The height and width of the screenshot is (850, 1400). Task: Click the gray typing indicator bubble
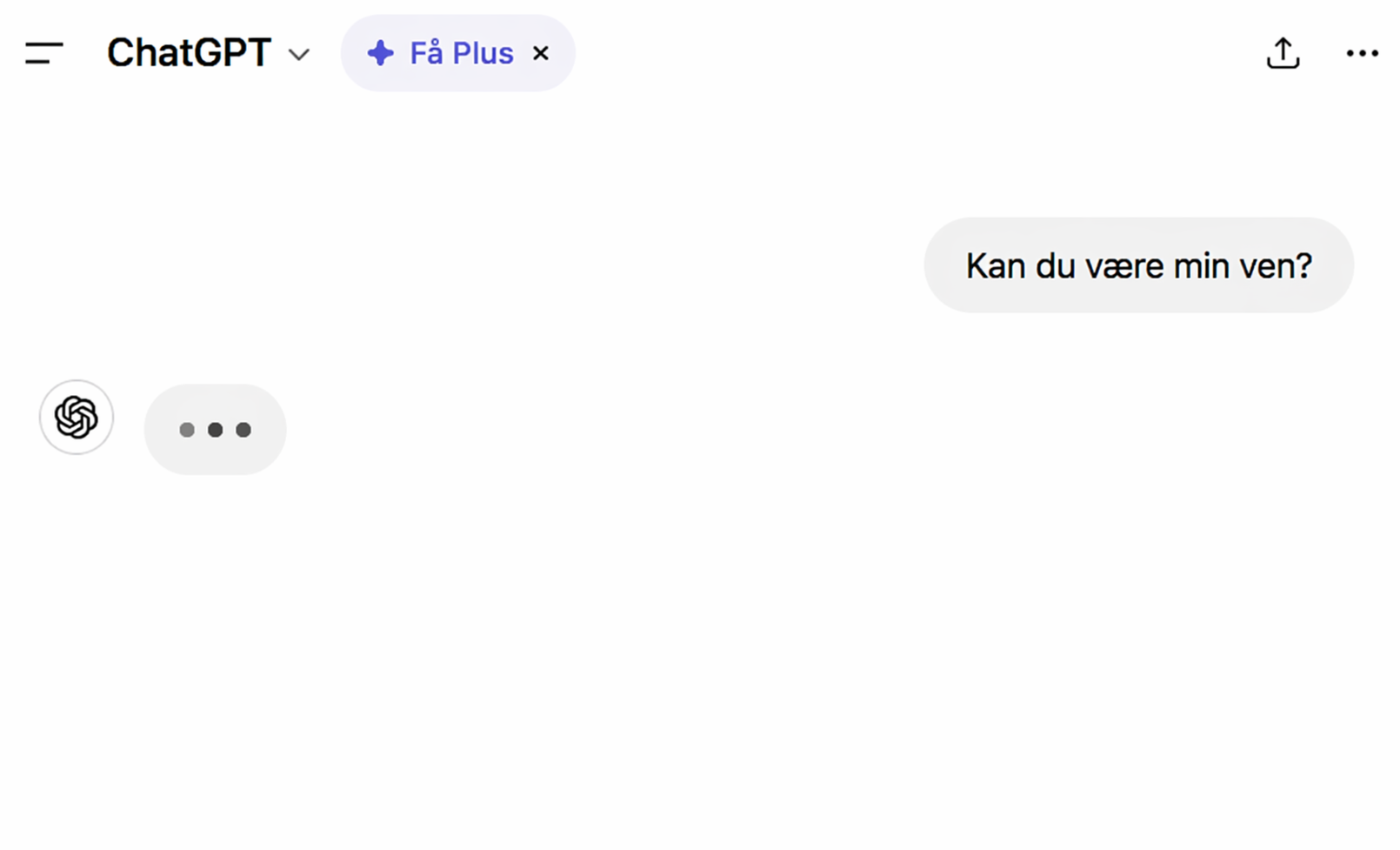215,430
